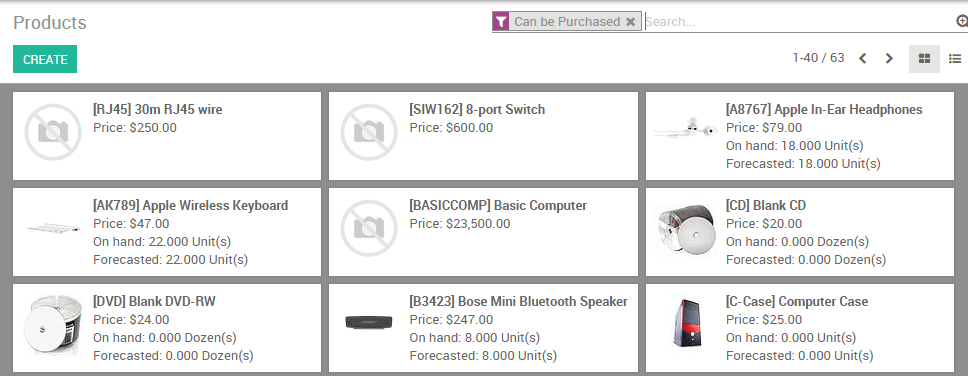The width and height of the screenshot is (968, 376).
Task: Go to next page of products
Action: [x=889, y=59]
